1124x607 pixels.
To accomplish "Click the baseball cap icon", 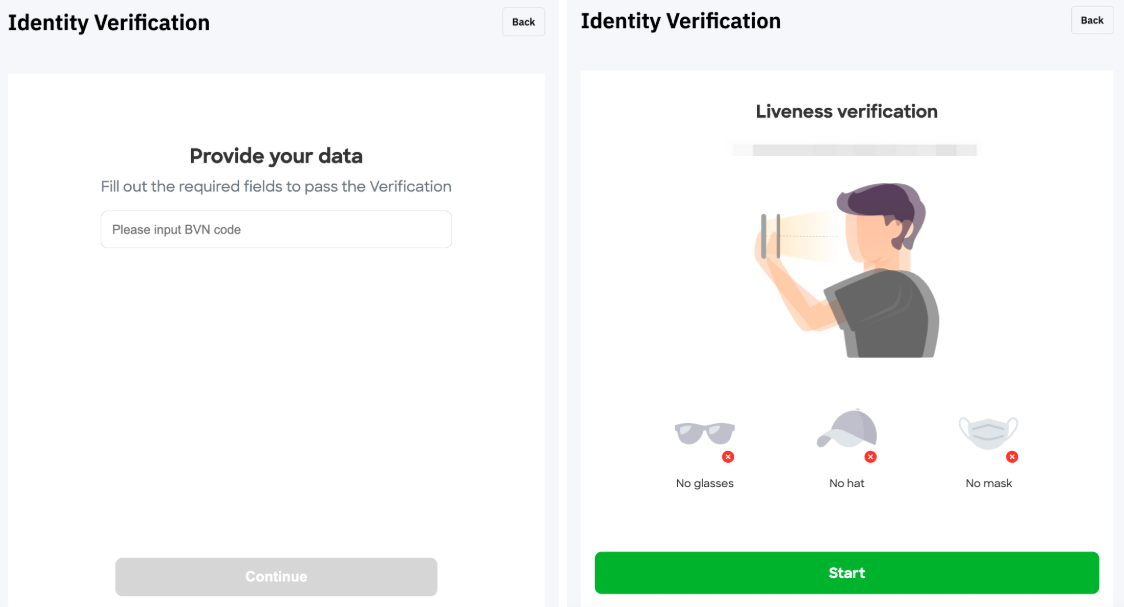I will click(846, 429).
